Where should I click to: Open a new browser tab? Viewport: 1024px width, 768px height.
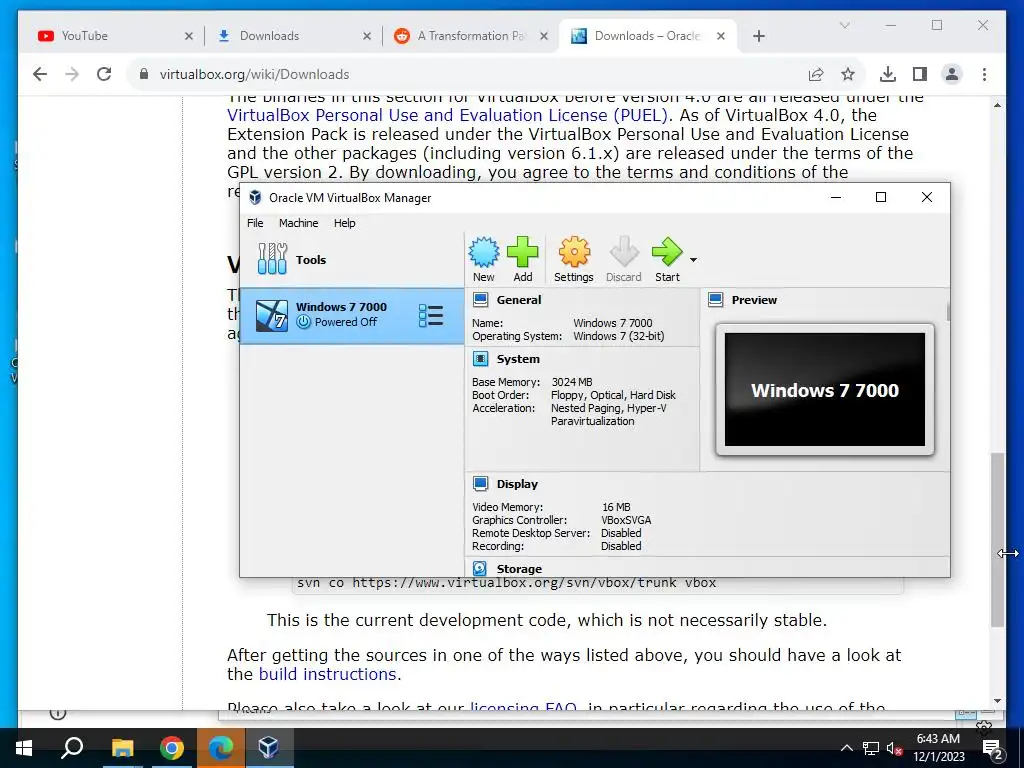point(758,36)
